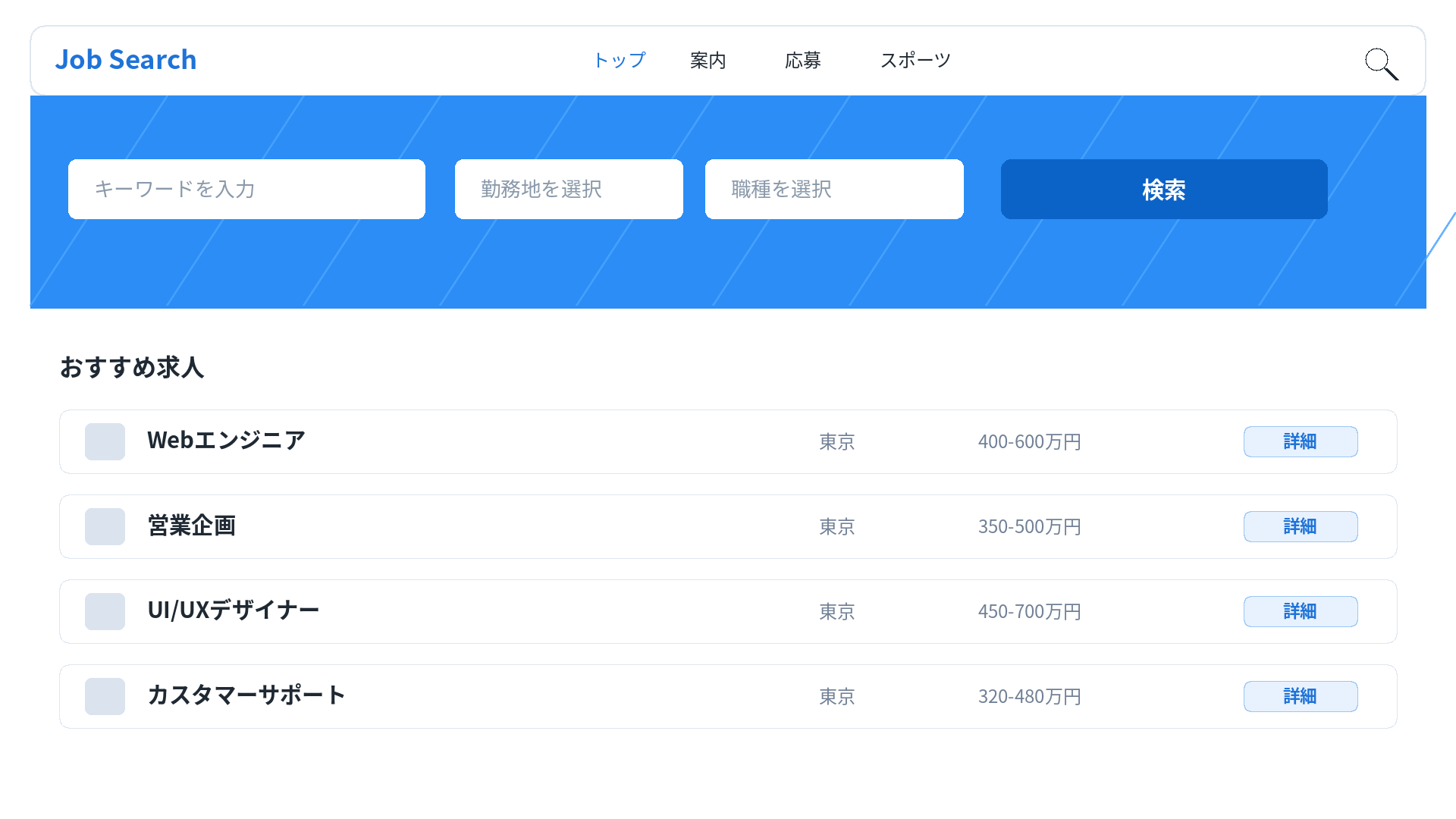
Task: Open the 職種を選択 job type dropdown
Action: (x=834, y=189)
